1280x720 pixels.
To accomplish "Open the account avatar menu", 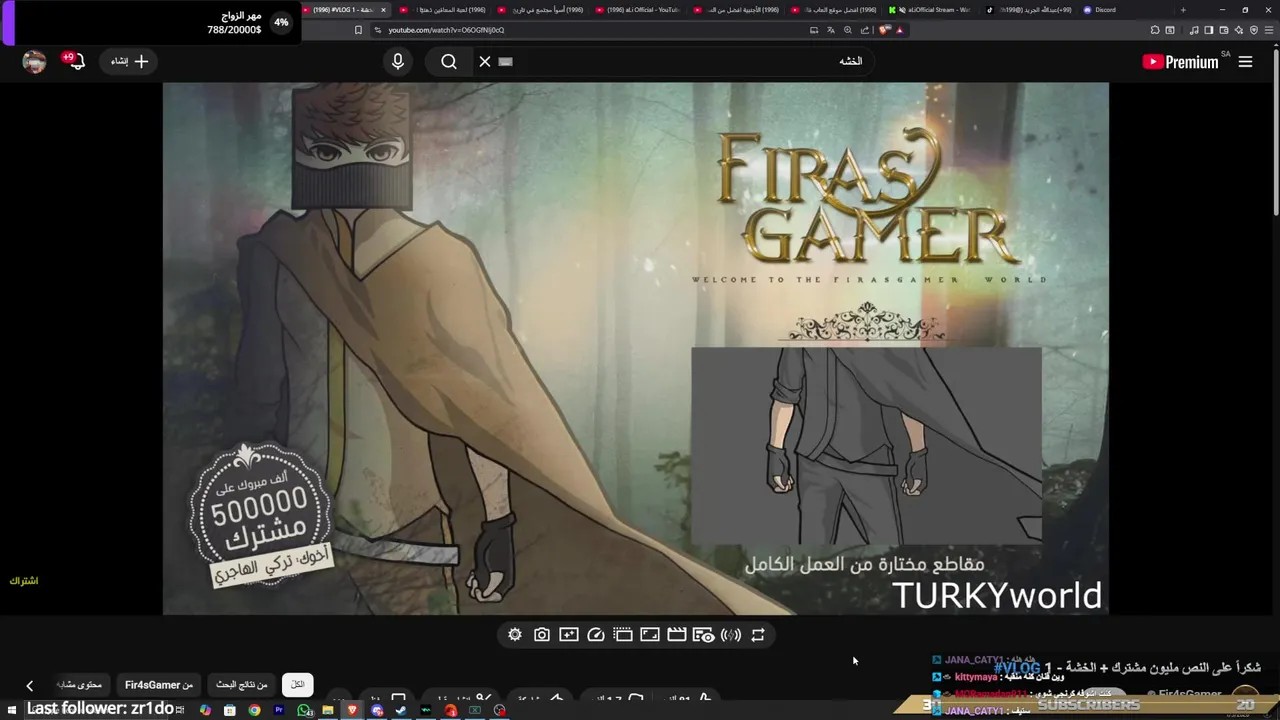I will pyautogui.click(x=35, y=62).
